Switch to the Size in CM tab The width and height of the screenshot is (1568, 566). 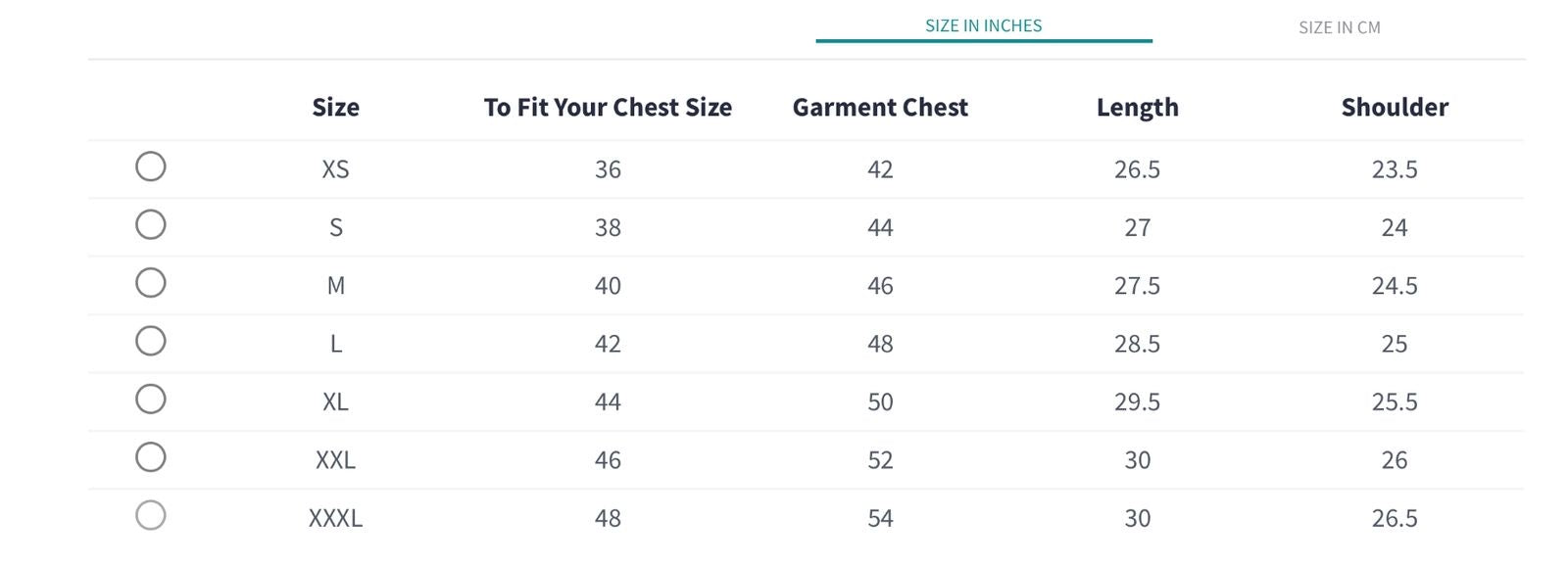[1339, 27]
